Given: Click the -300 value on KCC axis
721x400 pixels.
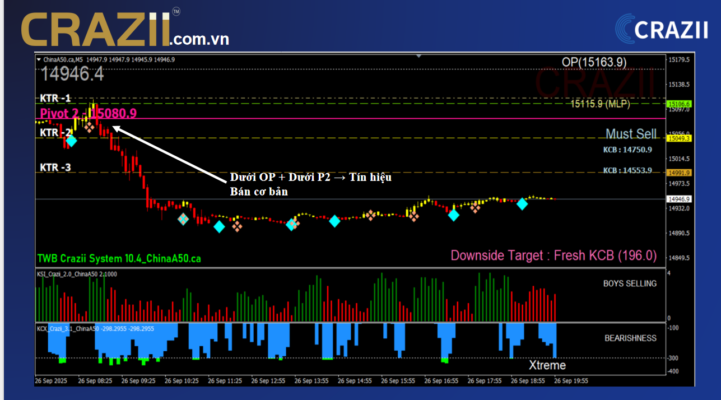Looking at the screenshot, I should [673, 358].
